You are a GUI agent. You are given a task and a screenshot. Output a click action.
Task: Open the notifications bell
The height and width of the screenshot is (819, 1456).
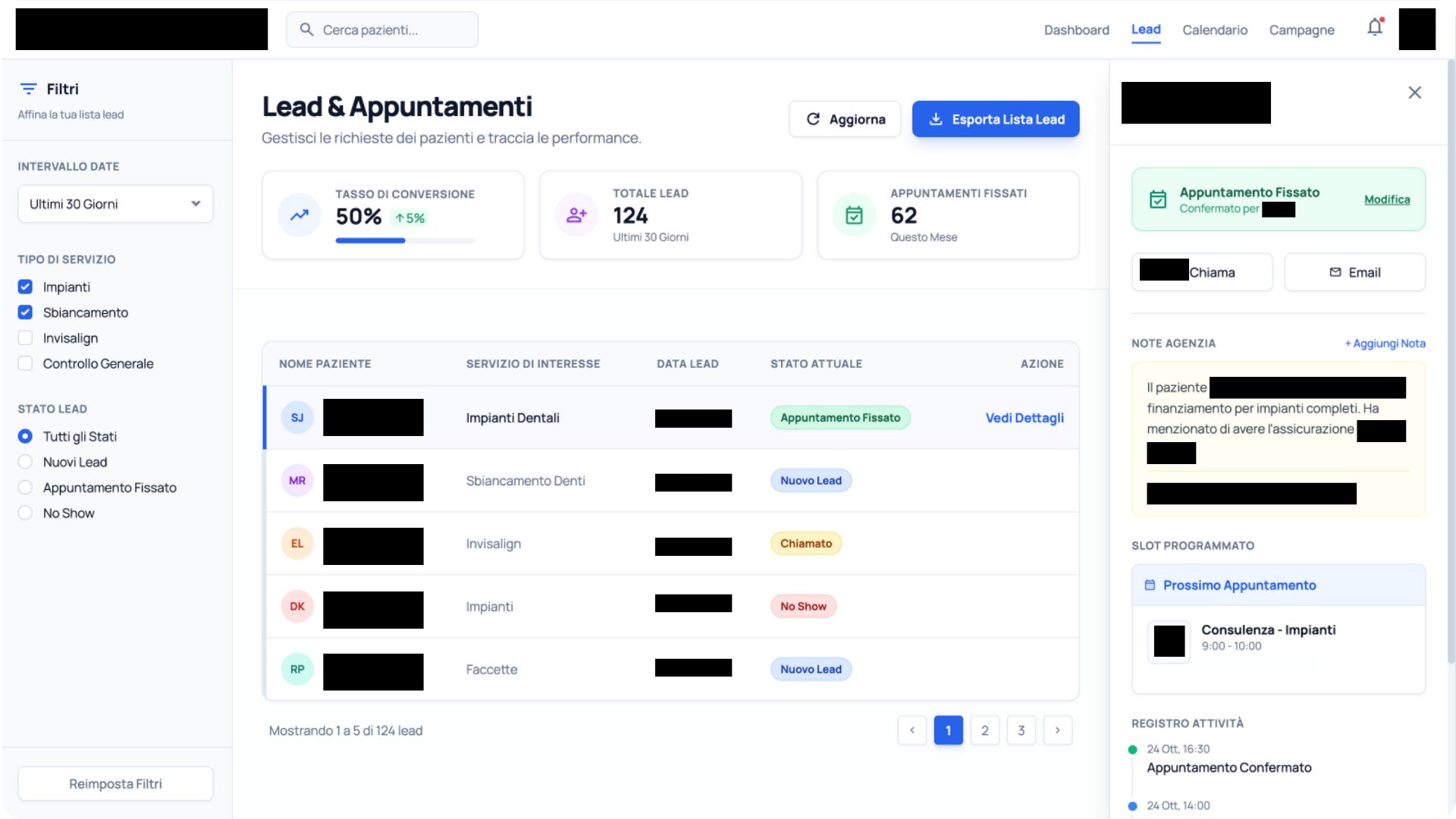point(1375,27)
